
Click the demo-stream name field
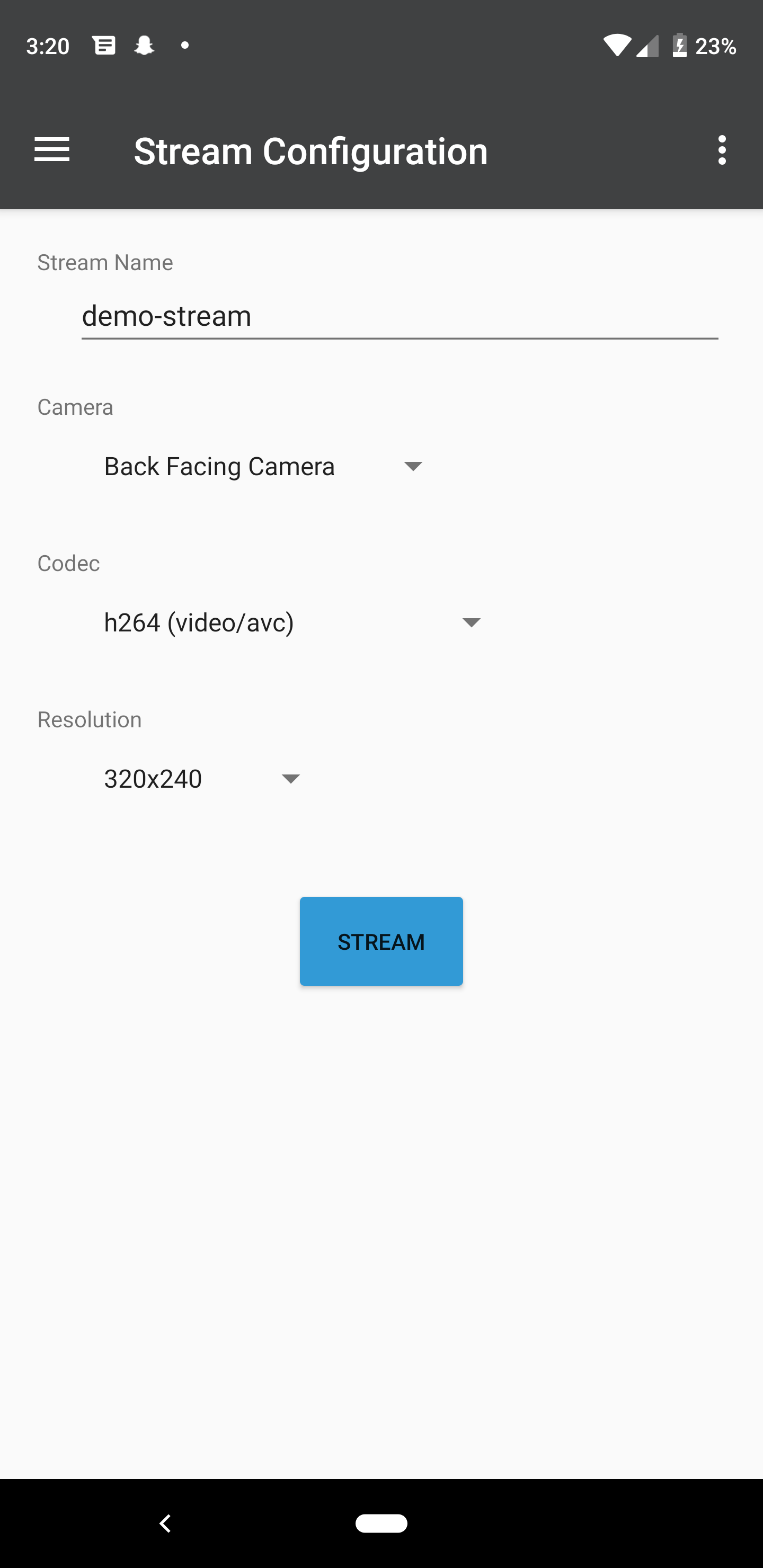point(400,316)
